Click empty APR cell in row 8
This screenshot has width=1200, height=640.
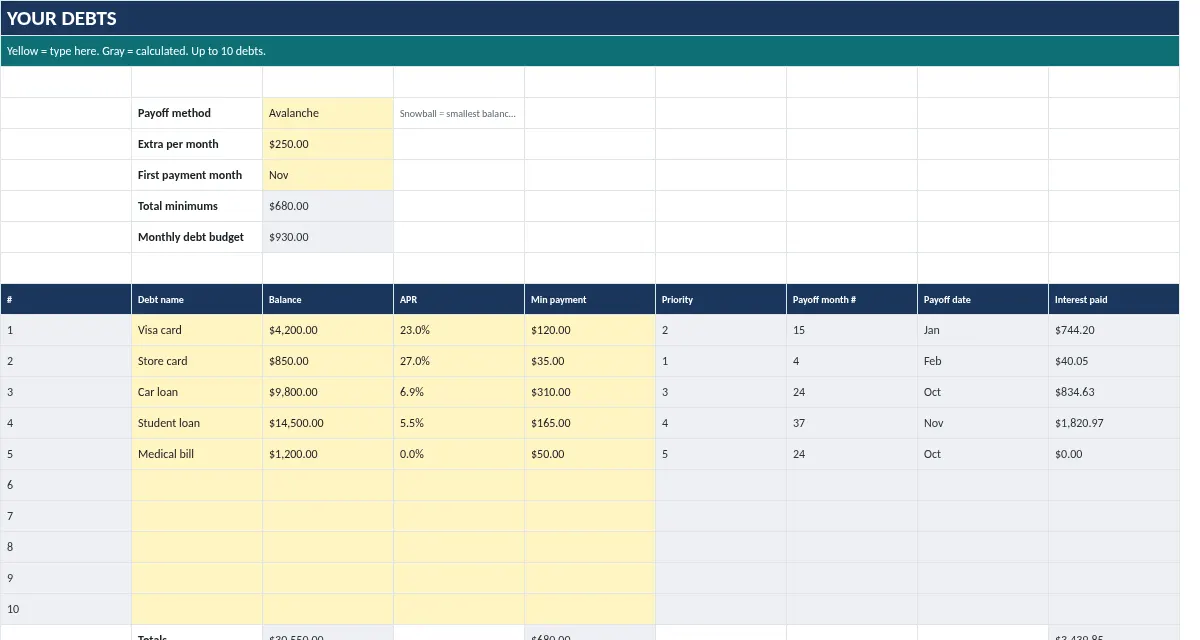459,547
